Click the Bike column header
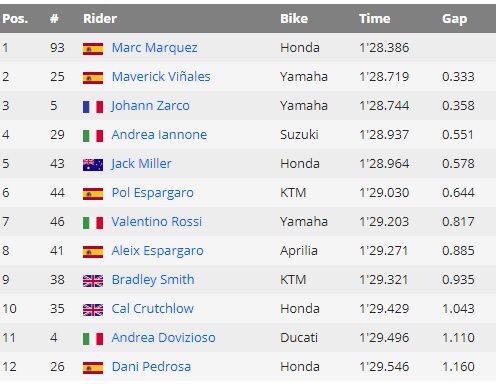 coord(294,19)
